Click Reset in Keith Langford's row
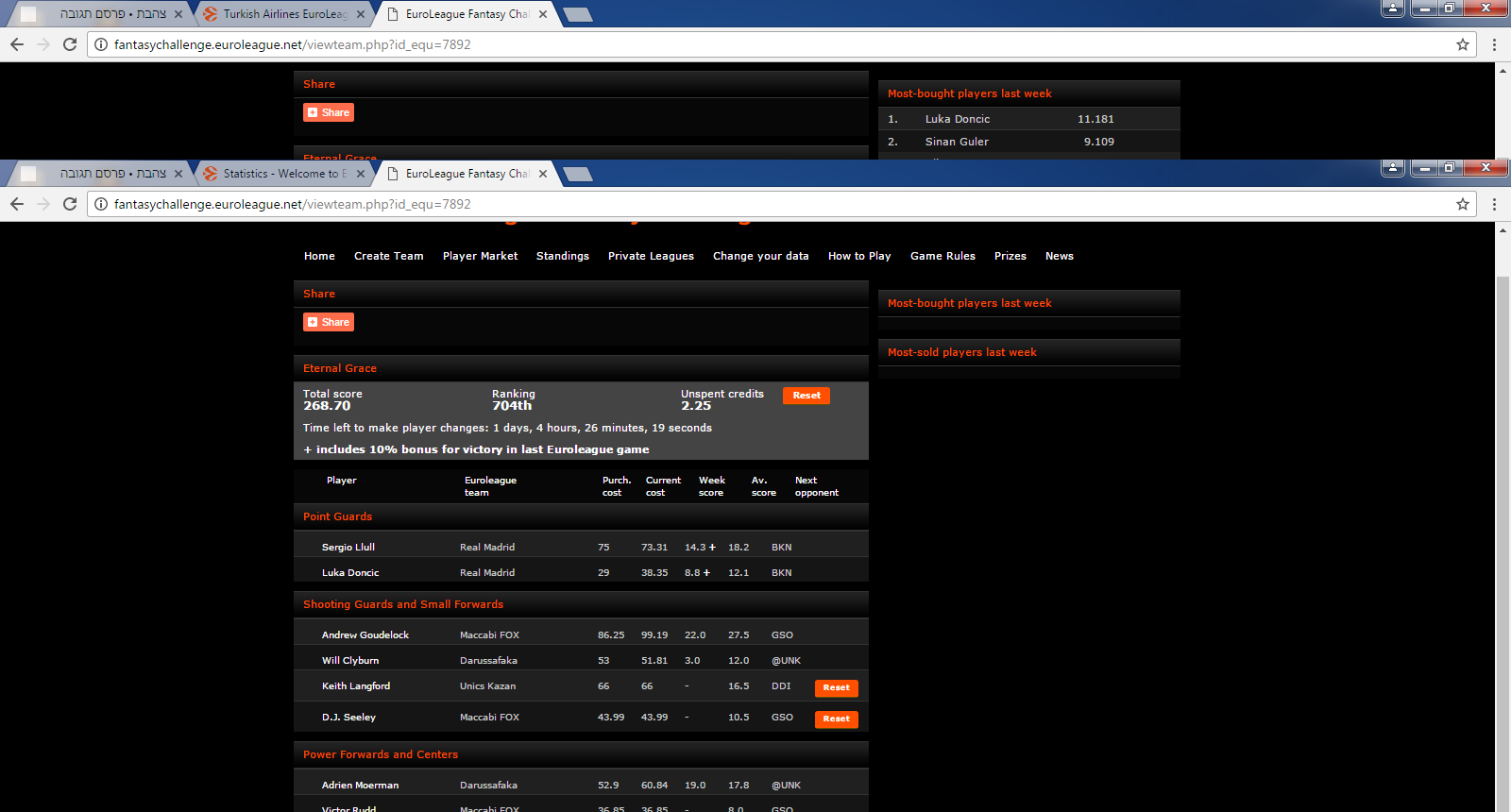The height and width of the screenshot is (812, 1511). tap(836, 688)
